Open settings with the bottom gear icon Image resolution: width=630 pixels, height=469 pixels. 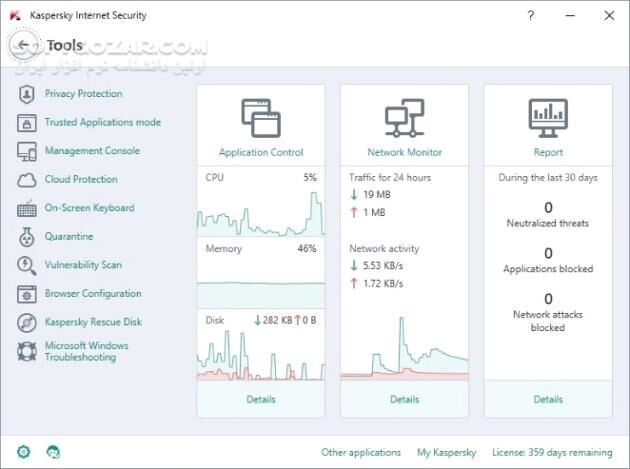pos(23,452)
